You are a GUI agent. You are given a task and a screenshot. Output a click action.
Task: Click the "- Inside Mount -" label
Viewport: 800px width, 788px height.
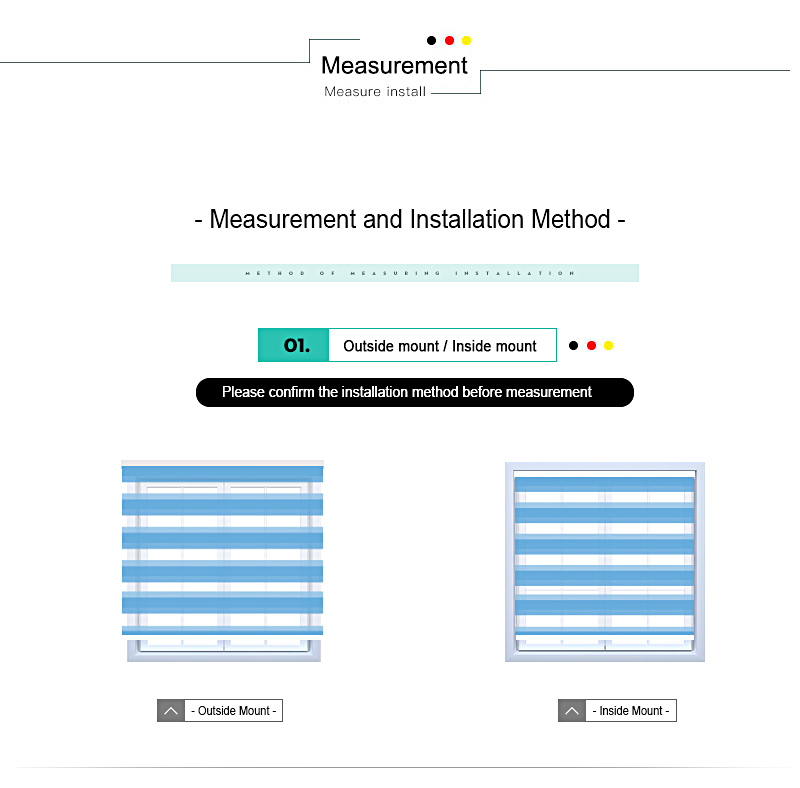pos(631,711)
